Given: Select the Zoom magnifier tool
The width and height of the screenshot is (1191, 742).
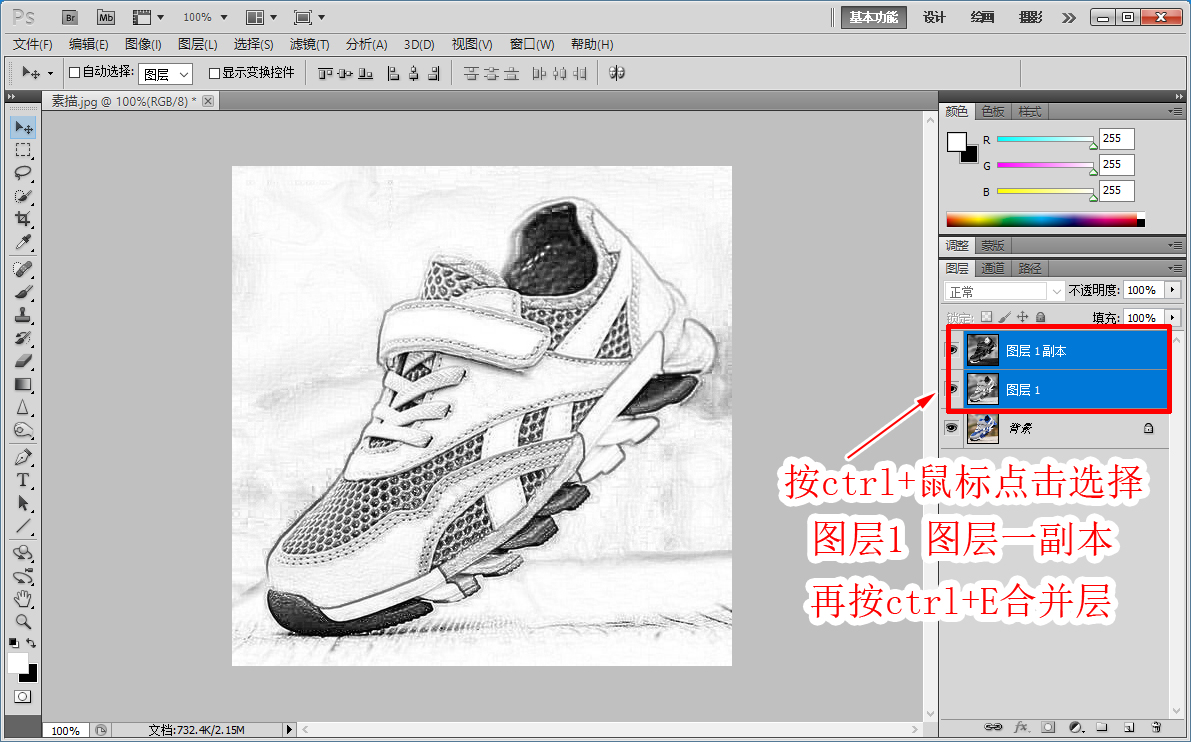Looking at the screenshot, I should pos(23,621).
